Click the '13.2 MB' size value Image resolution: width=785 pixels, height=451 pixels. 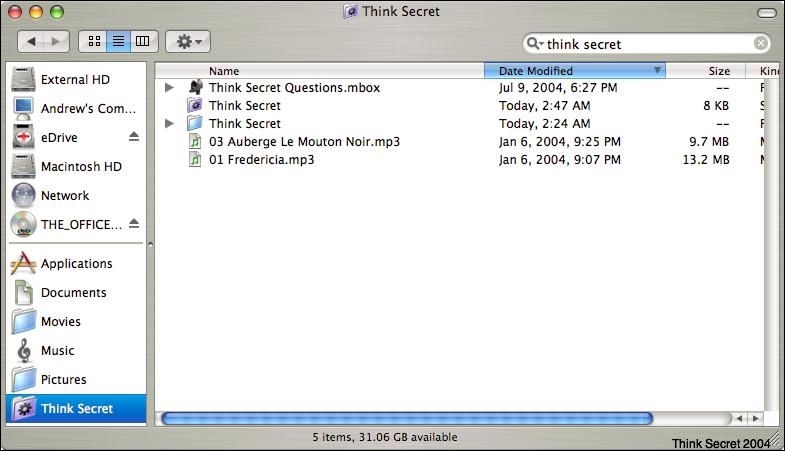706,160
